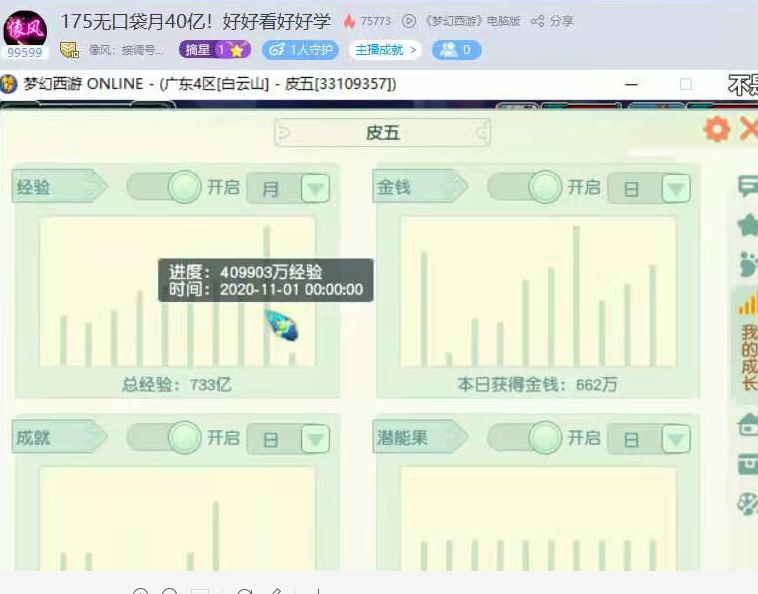Image resolution: width=758 pixels, height=594 pixels.
Task: Toggle the 经验 tracking switch
Action: coord(164,187)
